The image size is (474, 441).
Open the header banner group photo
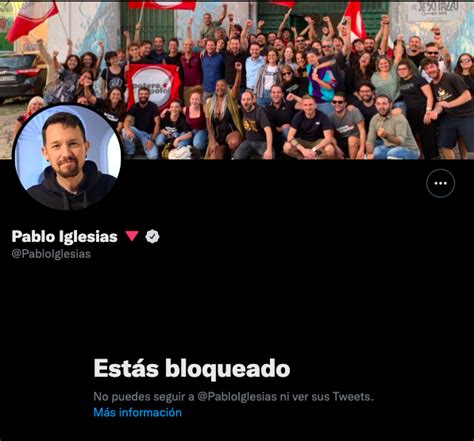coord(237,80)
